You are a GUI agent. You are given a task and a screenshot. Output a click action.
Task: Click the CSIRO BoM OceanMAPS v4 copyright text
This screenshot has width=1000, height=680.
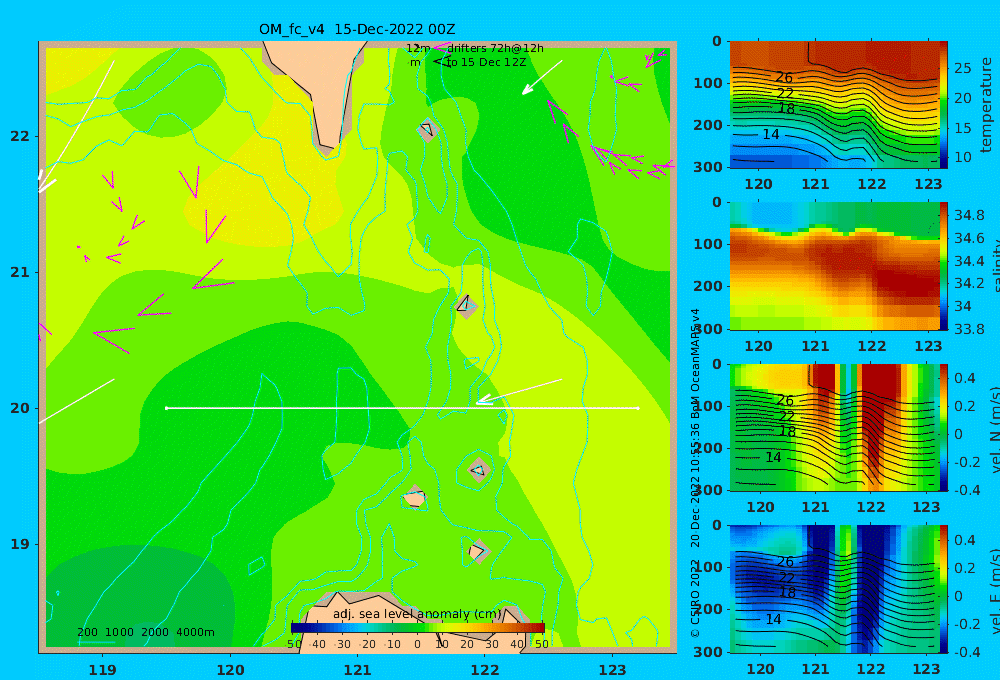[695, 473]
